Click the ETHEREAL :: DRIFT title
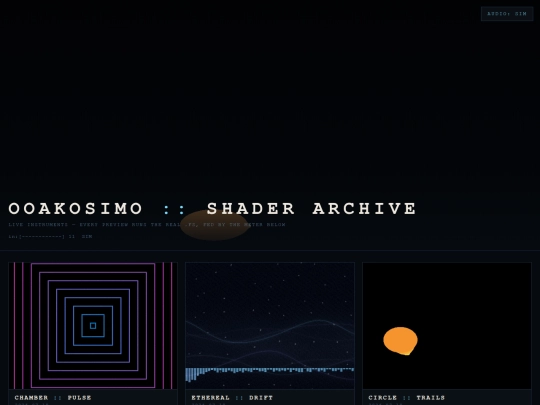540x405 pixels. coord(232,397)
